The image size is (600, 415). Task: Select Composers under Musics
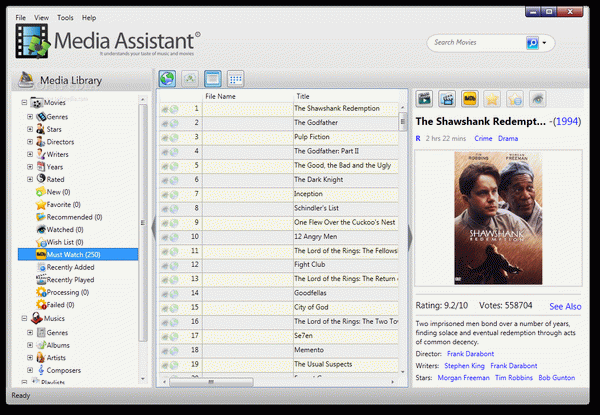coord(59,370)
